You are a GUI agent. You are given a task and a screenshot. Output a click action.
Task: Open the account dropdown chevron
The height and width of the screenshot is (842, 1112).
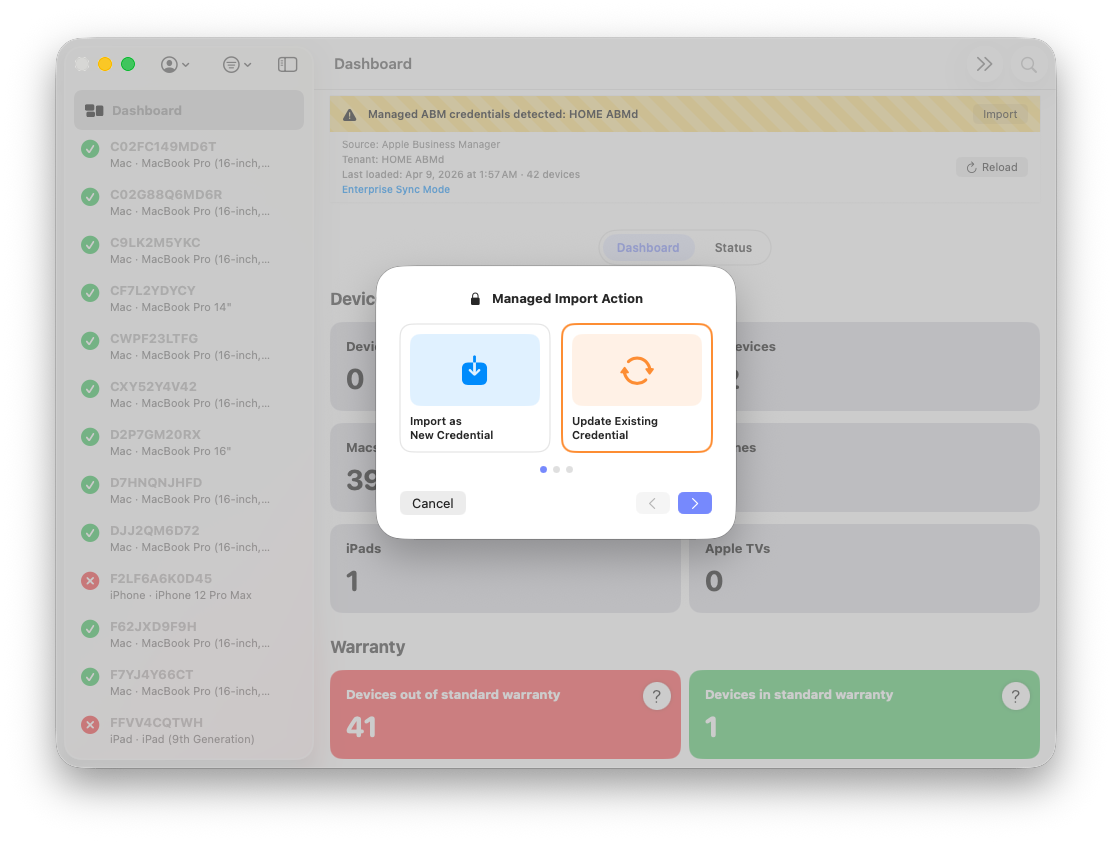[x=186, y=64]
